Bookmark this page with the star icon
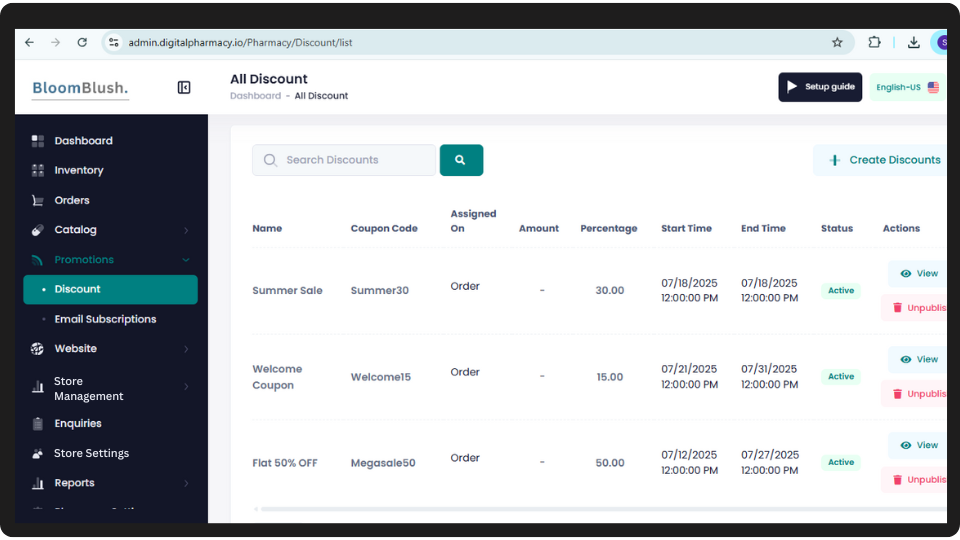 click(x=837, y=42)
